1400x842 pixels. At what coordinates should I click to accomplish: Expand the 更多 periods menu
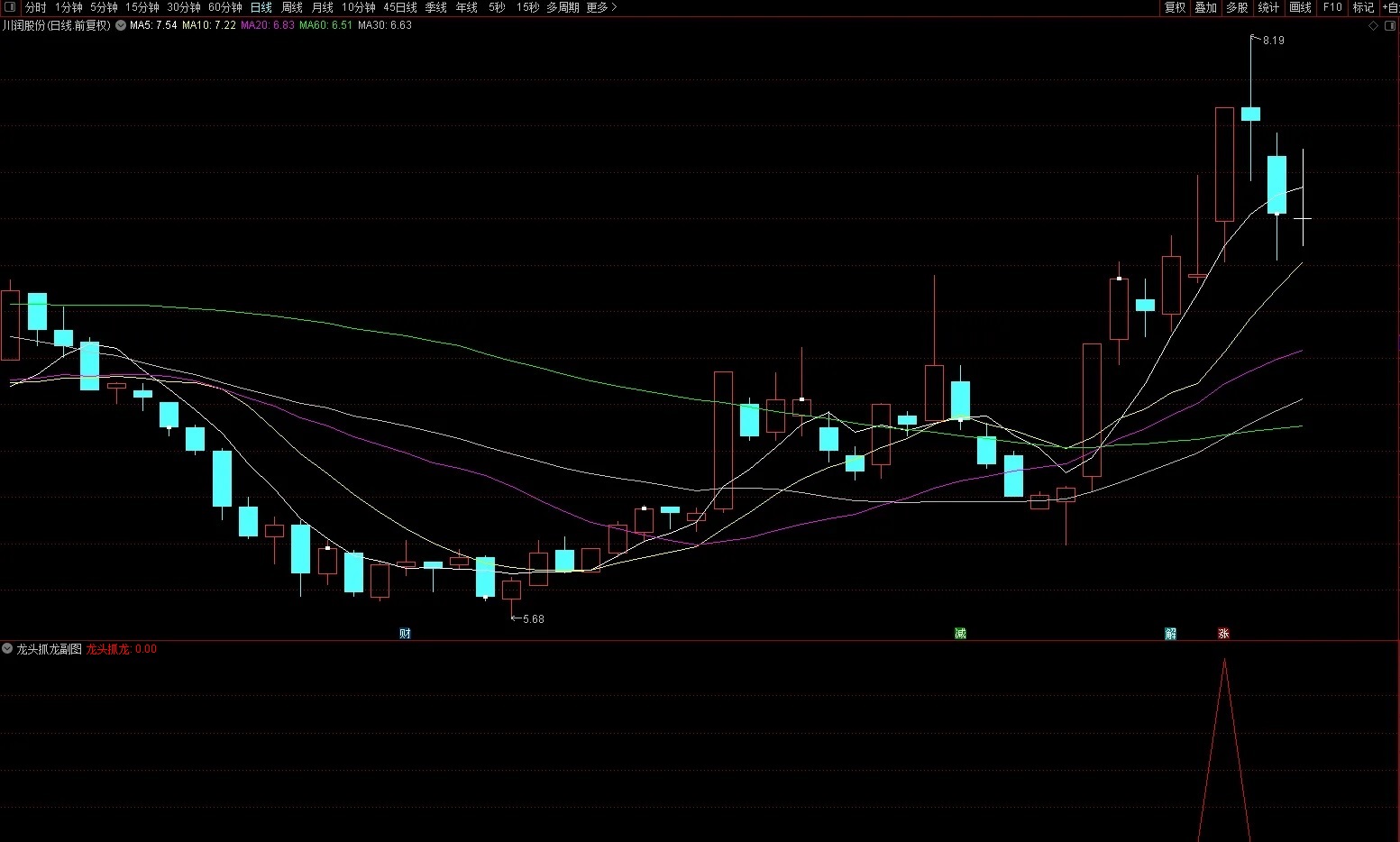point(601,7)
